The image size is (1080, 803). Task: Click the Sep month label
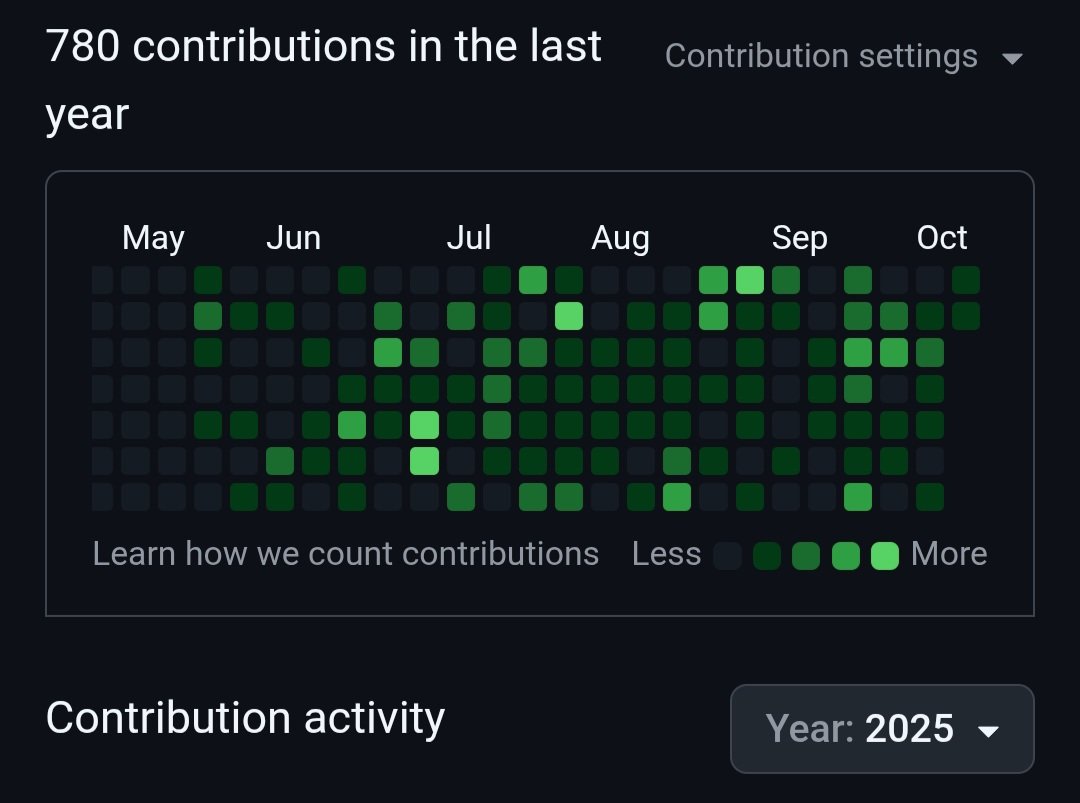tap(799, 238)
